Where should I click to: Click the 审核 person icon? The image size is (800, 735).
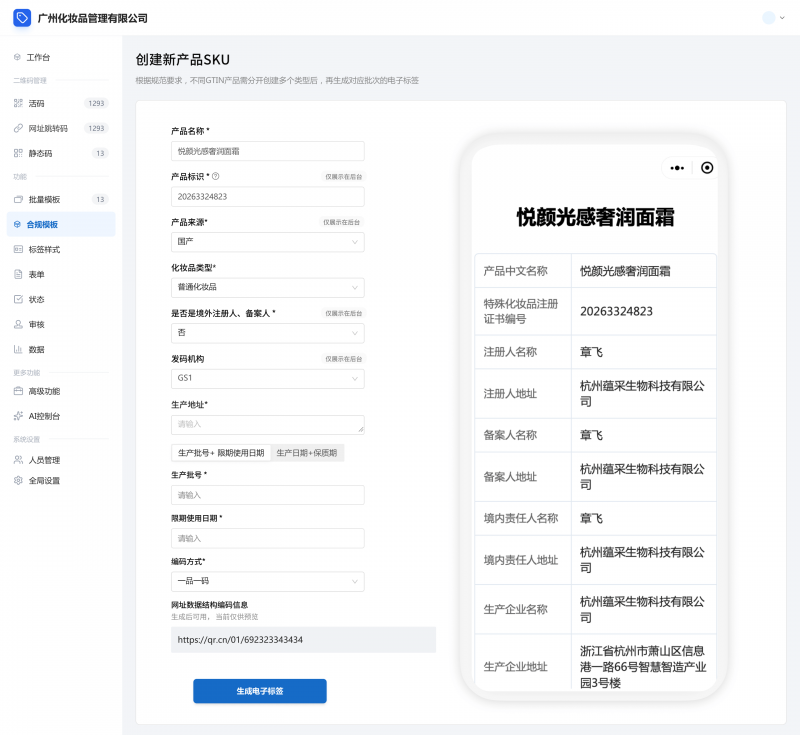click(18, 324)
